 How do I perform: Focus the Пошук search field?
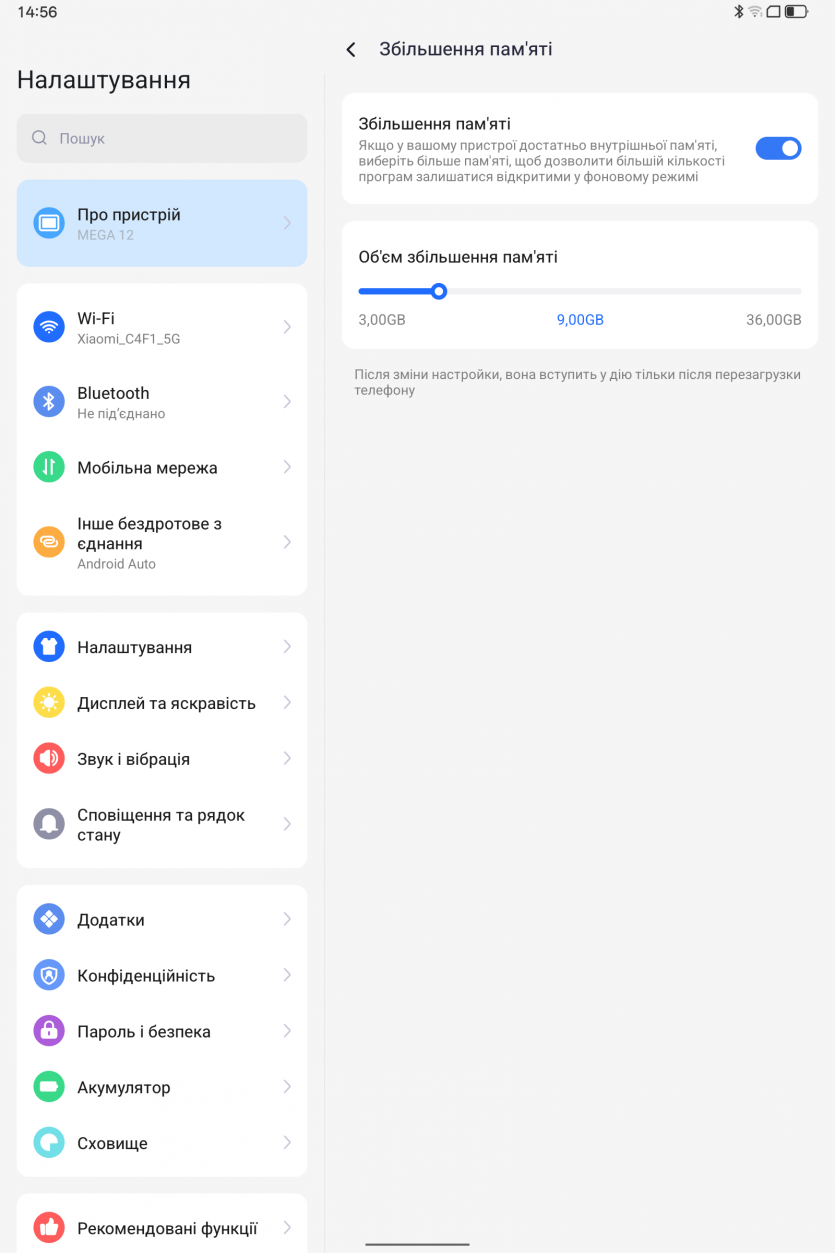(x=162, y=138)
